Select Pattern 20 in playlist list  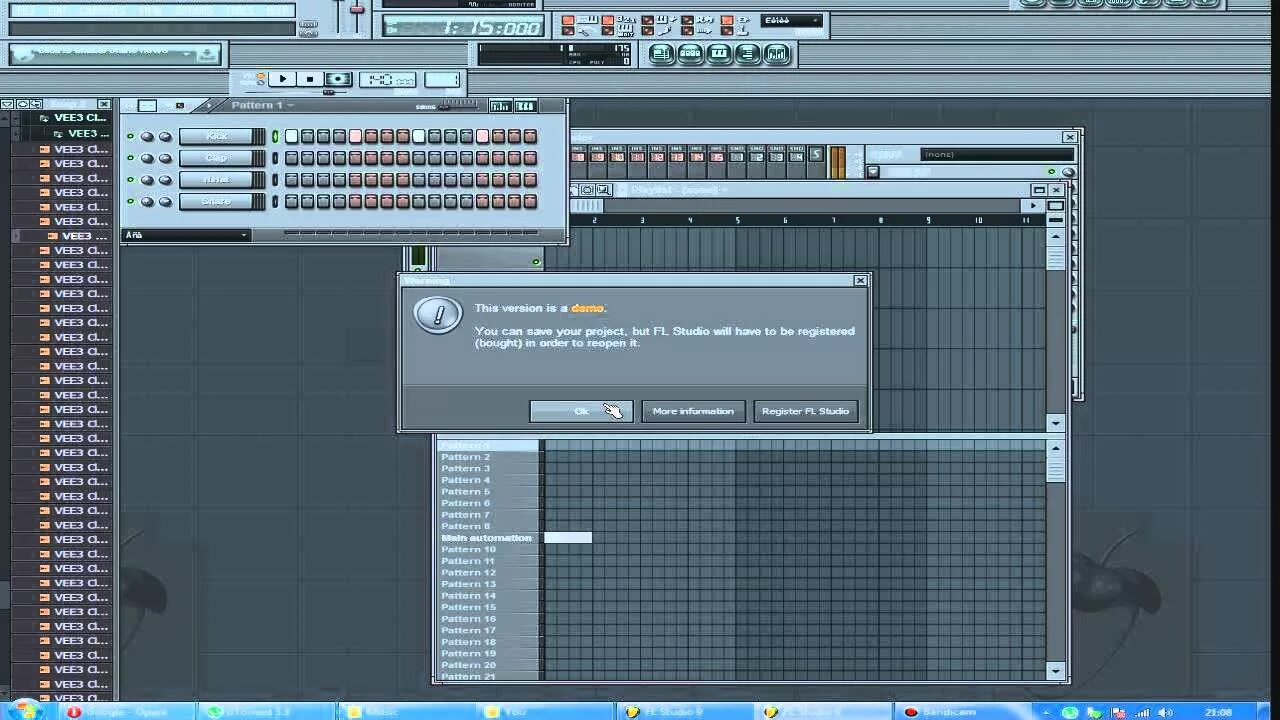click(x=488, y=665)
